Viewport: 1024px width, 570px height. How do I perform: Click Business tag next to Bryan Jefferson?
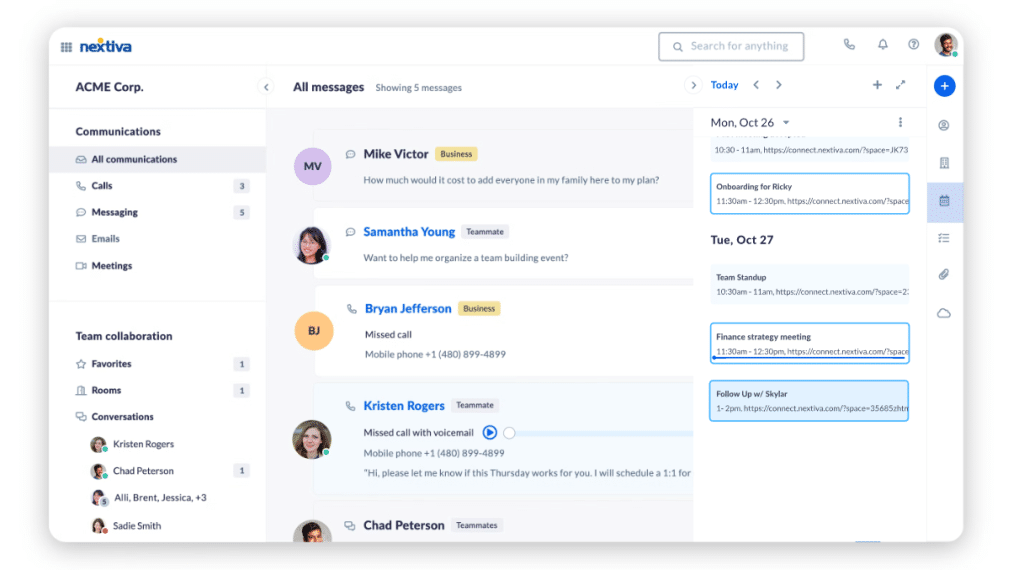click(479, 309)
